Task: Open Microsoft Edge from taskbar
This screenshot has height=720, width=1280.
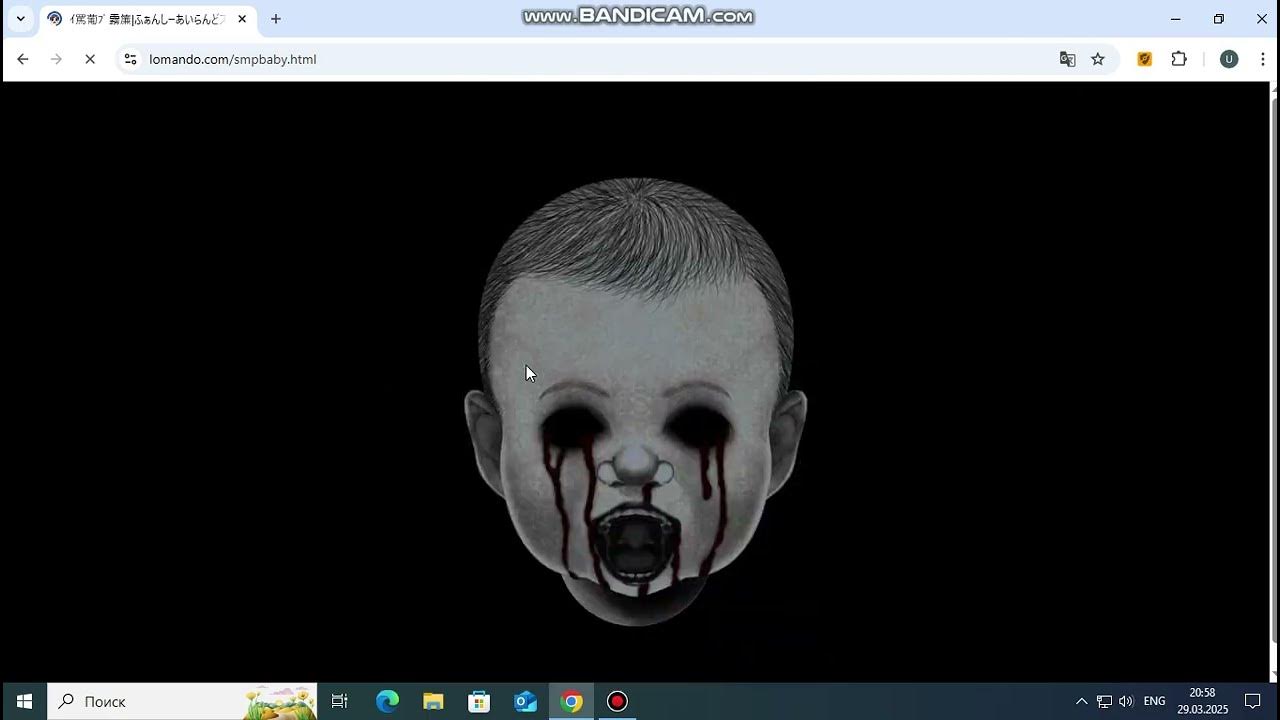Action: click(387, 701)
